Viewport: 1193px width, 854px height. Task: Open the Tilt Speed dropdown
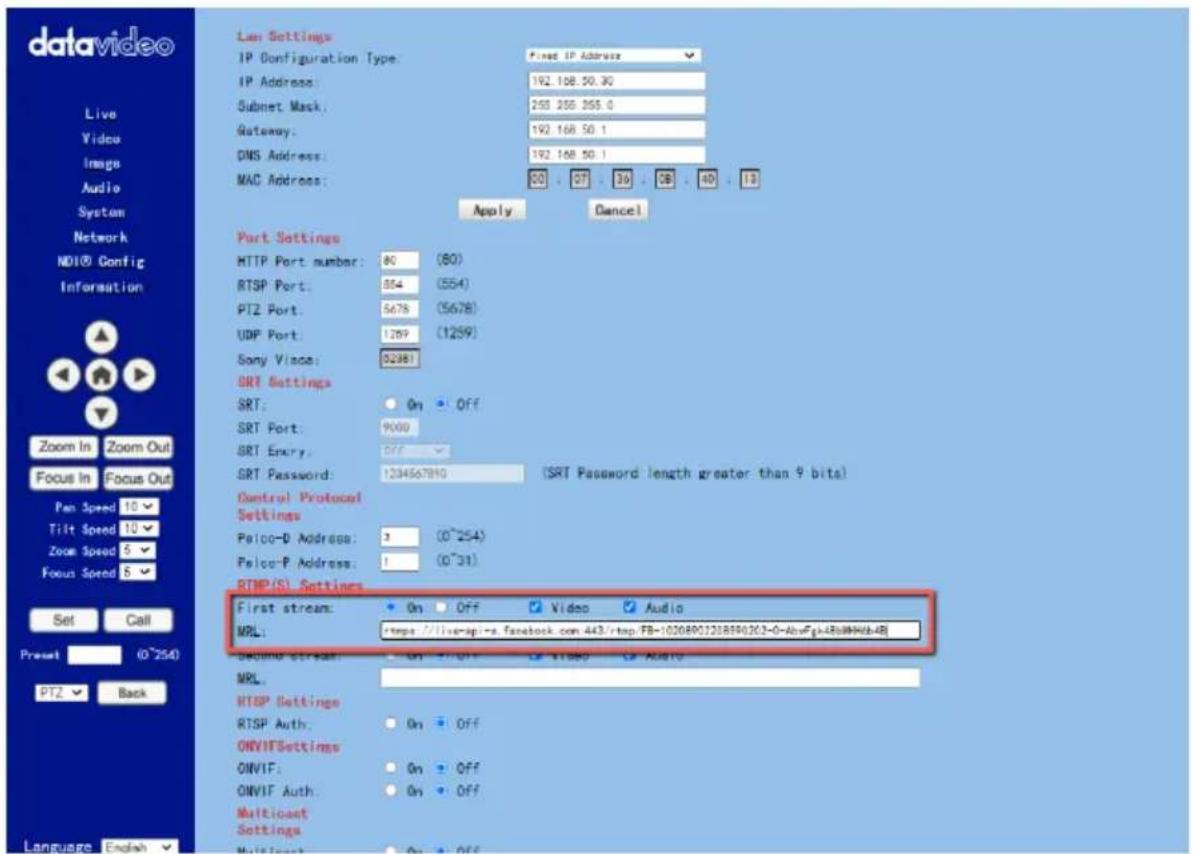(x=139, y=528)
